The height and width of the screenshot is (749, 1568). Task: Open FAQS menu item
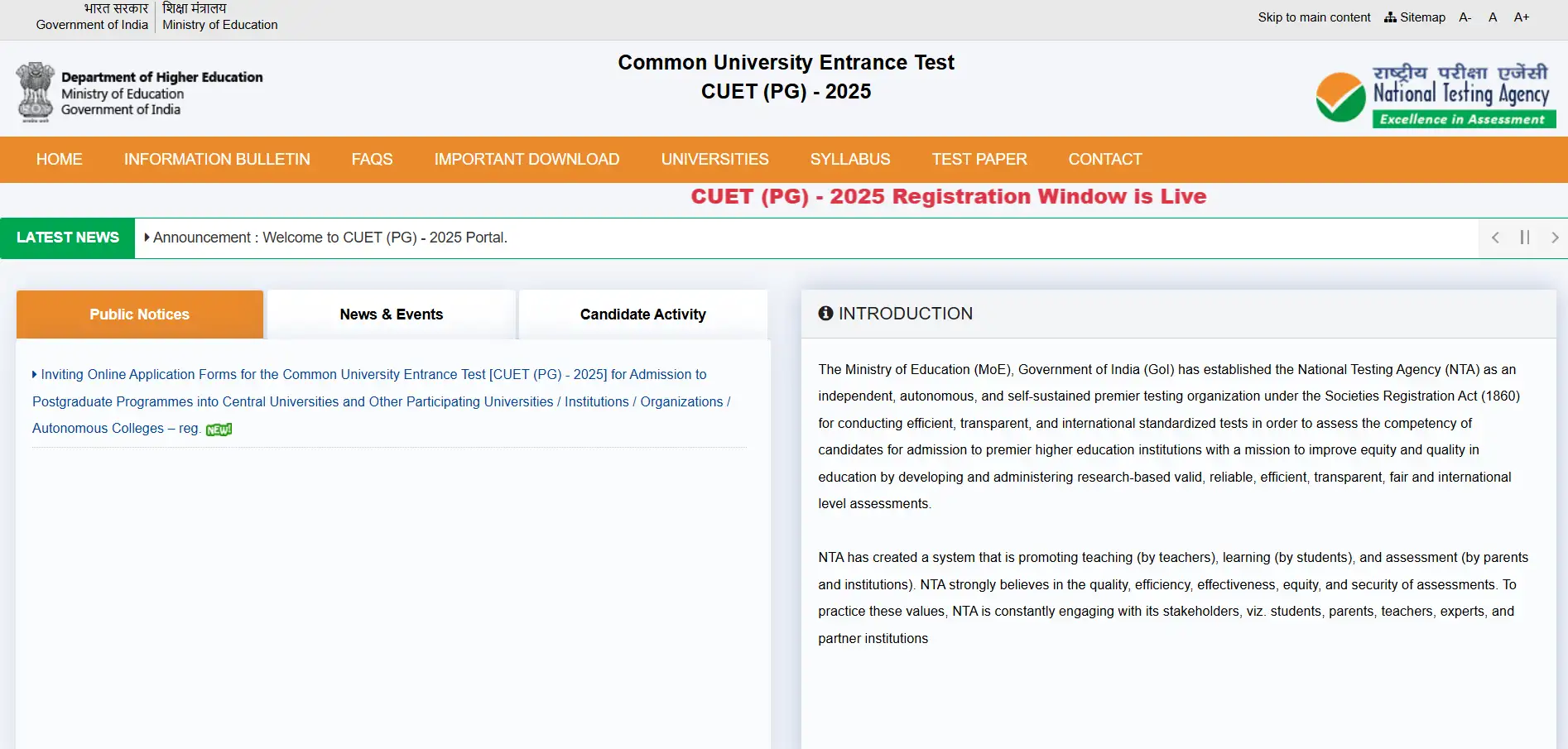pos(372,159)
